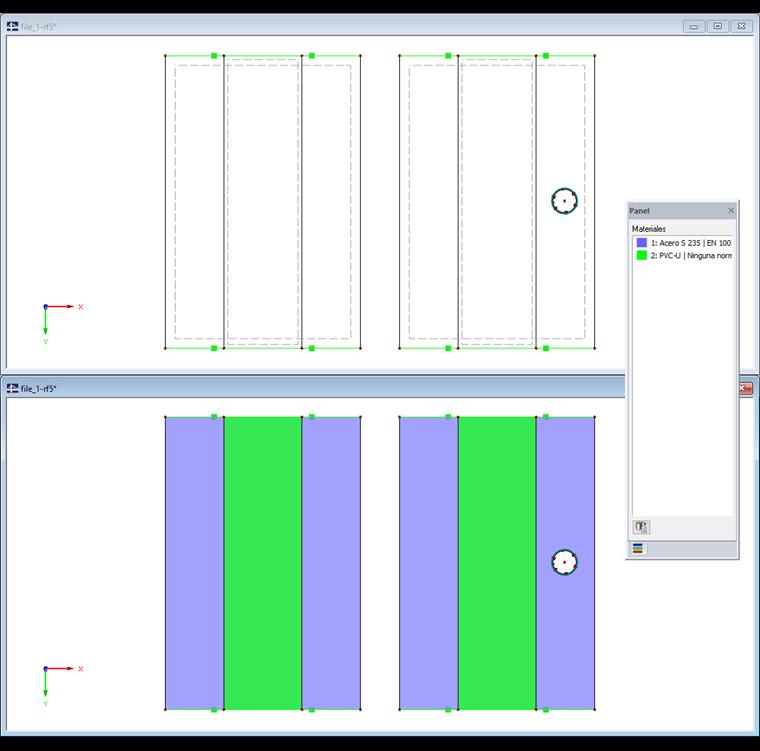Close the top file_1-rf5 window
Image resolution: width=760 pixels, height=751 pixels.
click(x=742, y=26)
